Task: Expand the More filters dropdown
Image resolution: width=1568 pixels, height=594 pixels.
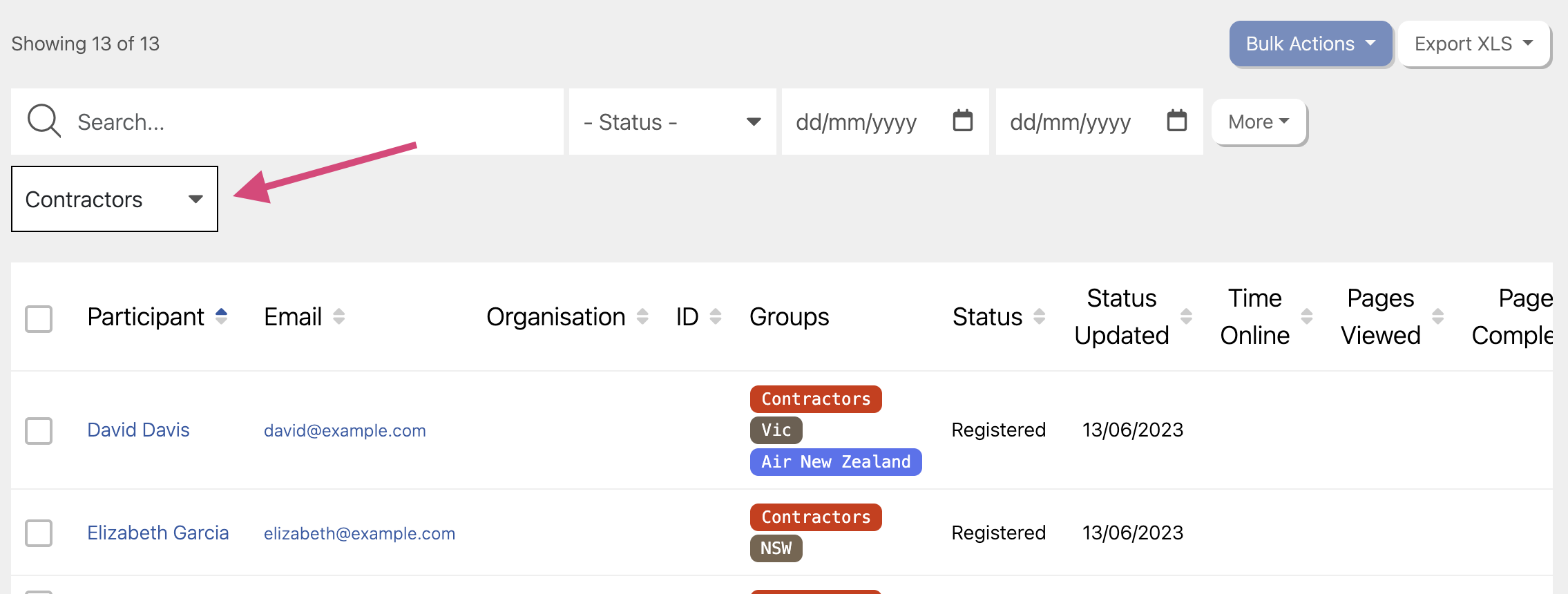Action: 1259,122
